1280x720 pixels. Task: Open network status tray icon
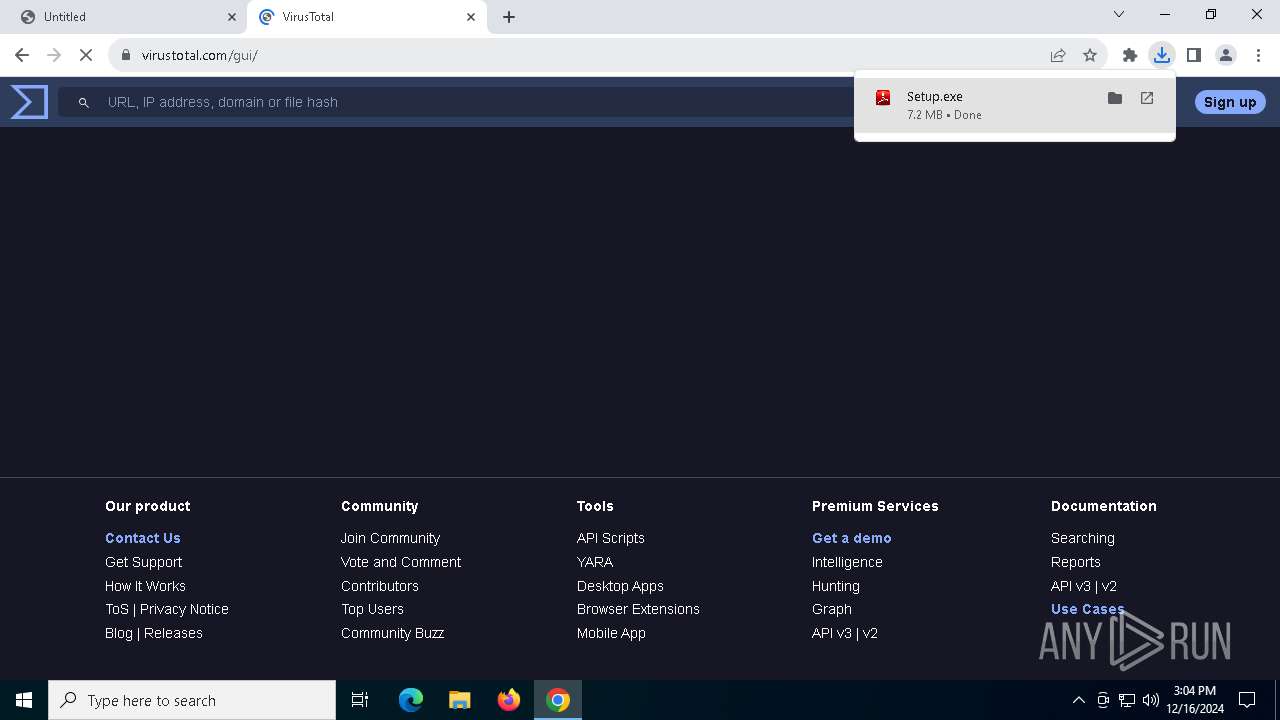click(x=1127, y=700)
